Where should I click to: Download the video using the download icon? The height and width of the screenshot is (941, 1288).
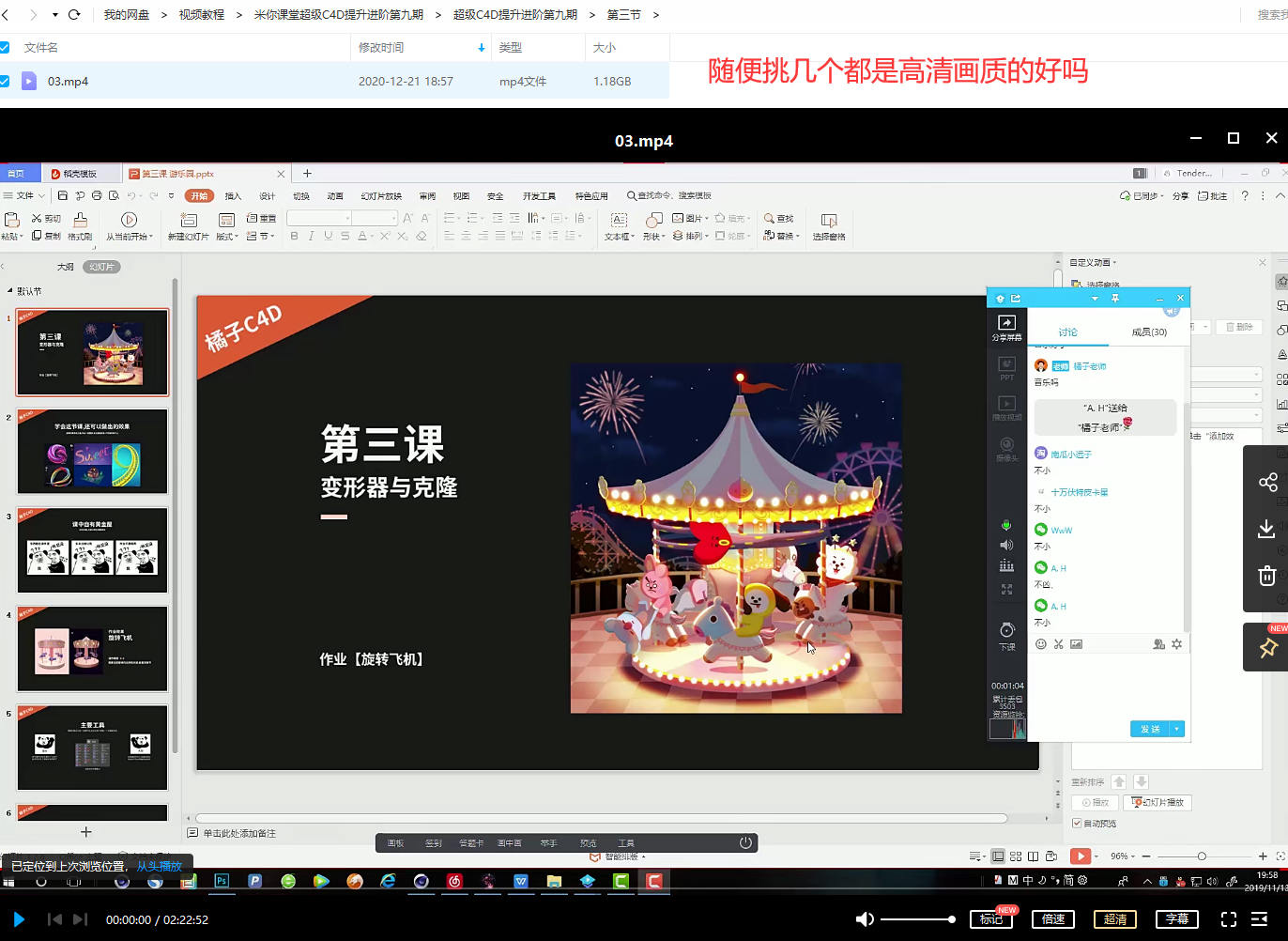pos(1266,529)
